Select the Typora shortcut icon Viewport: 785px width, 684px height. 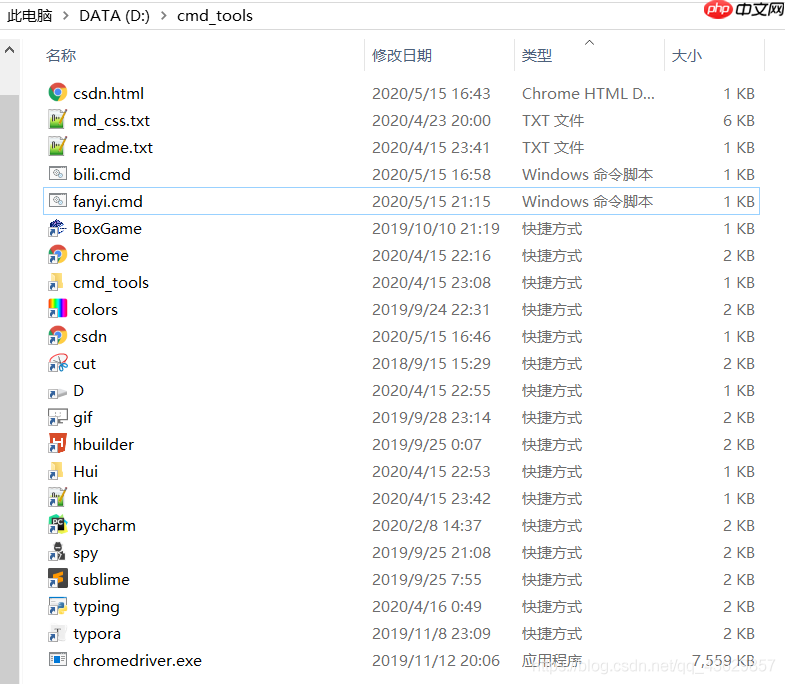coord(57,633)
